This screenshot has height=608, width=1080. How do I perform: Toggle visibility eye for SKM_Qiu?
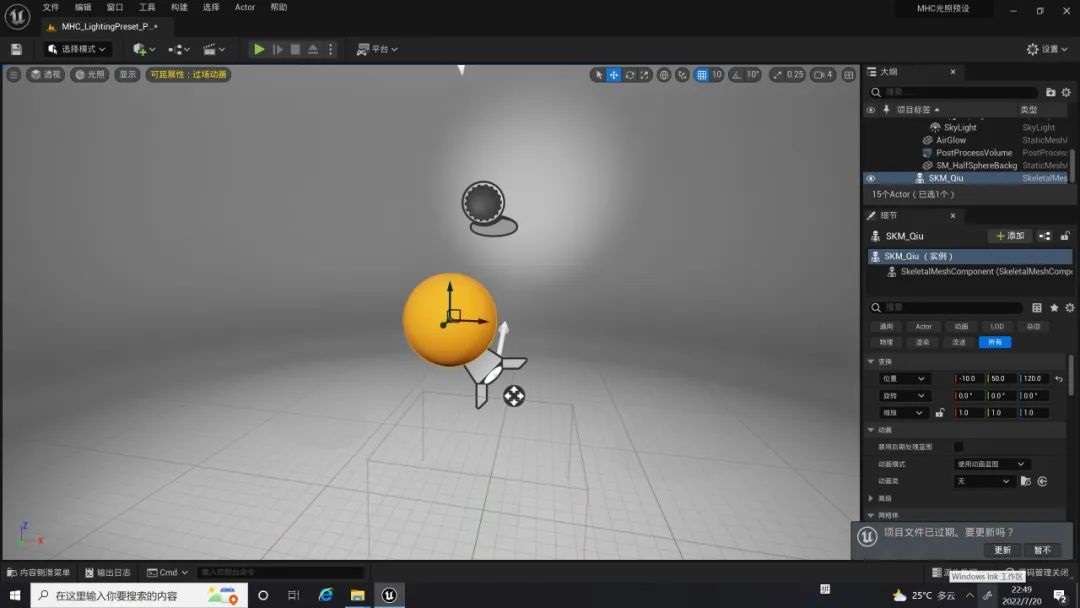[870, 178]
